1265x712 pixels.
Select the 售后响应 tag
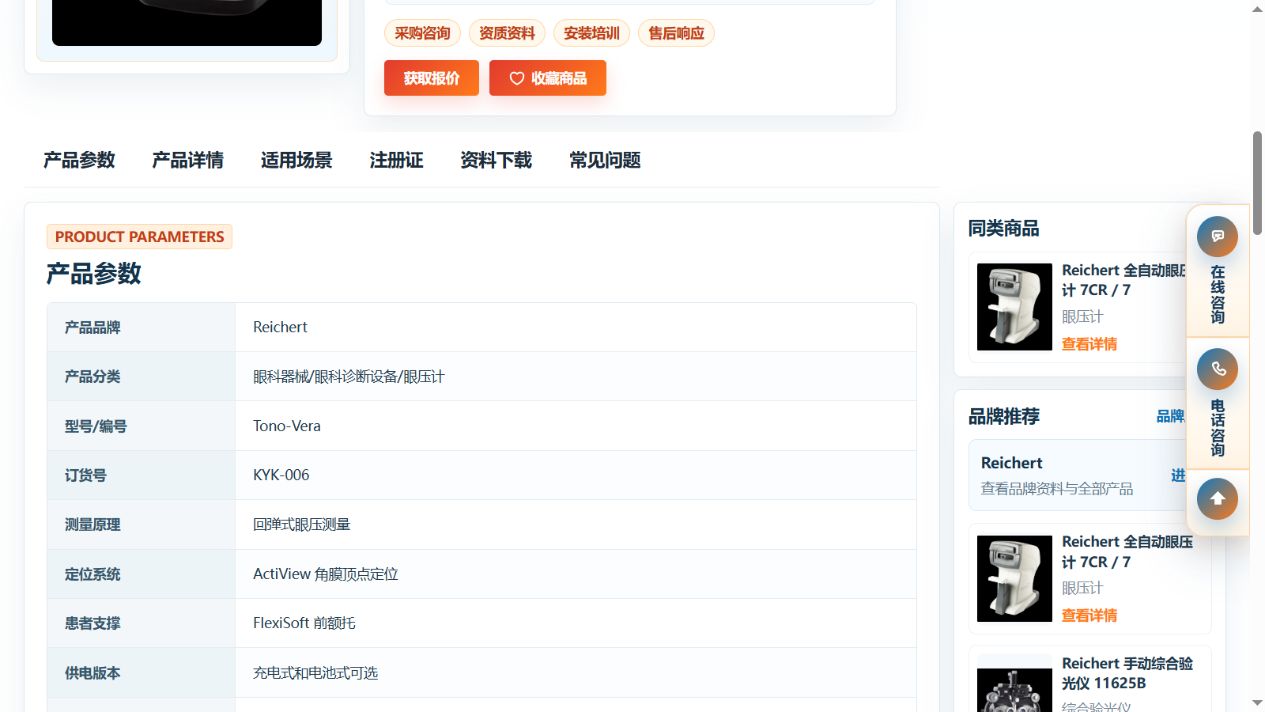tap(676, 33)
